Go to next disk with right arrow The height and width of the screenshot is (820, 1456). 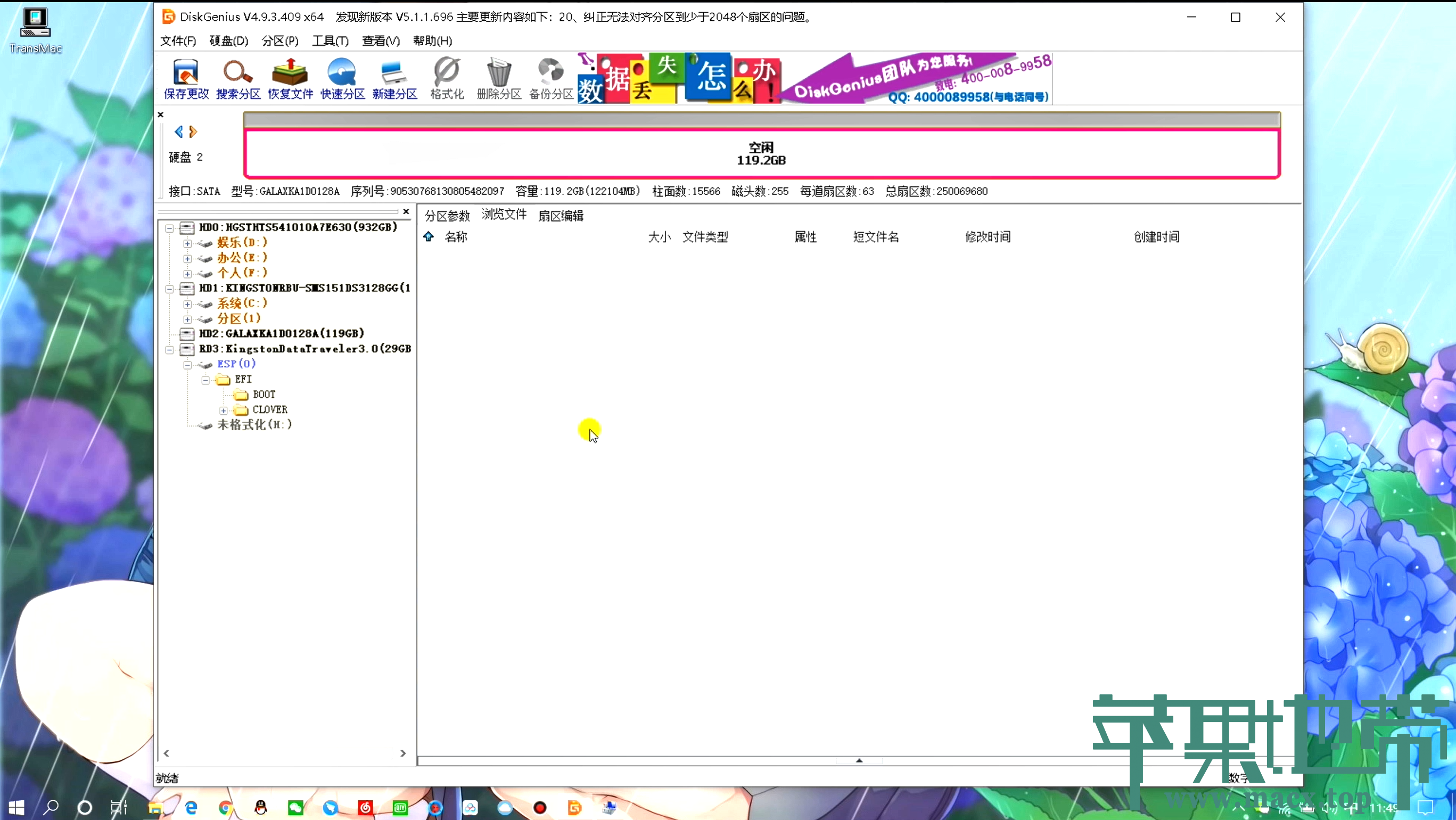193,132
